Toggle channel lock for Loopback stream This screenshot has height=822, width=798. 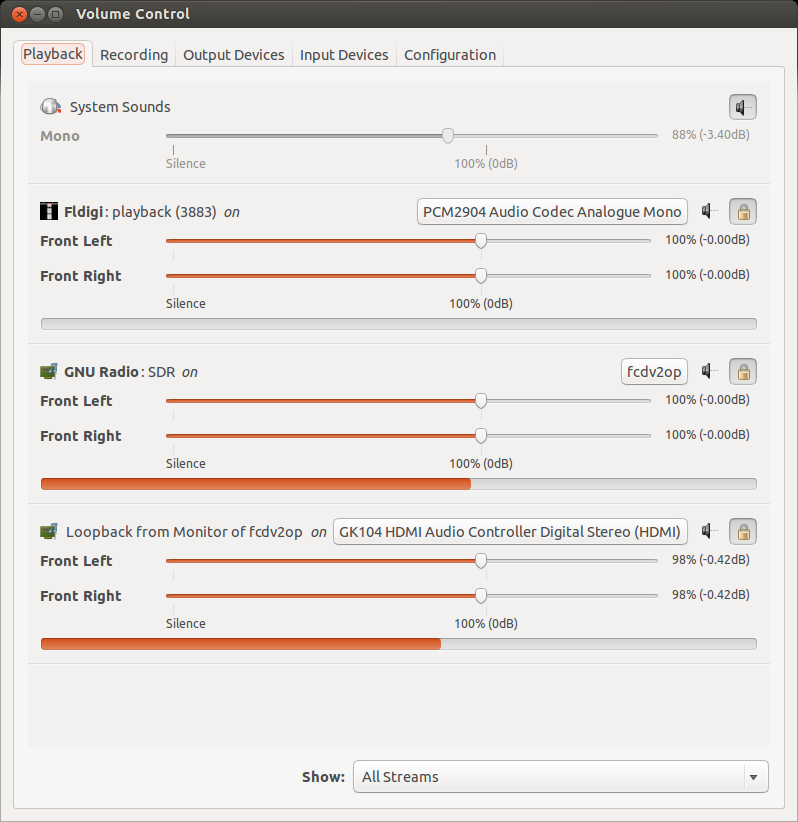coord(743,531)
